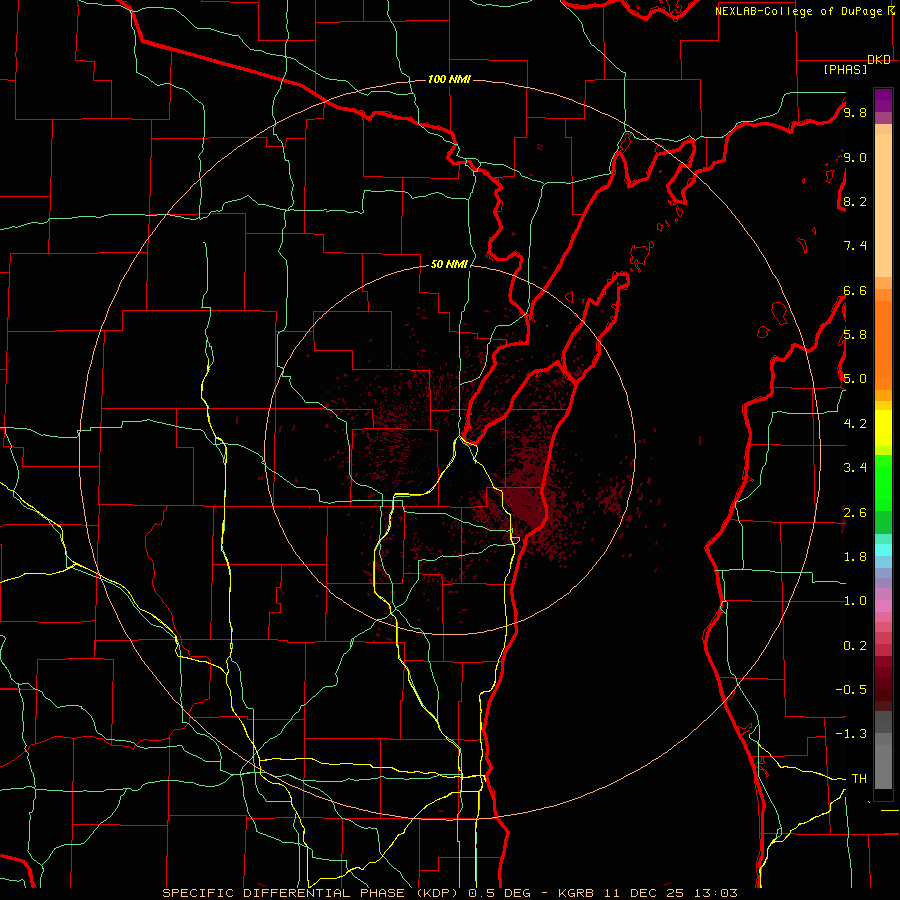Select the 5.0 legend value

click(855, 379)
